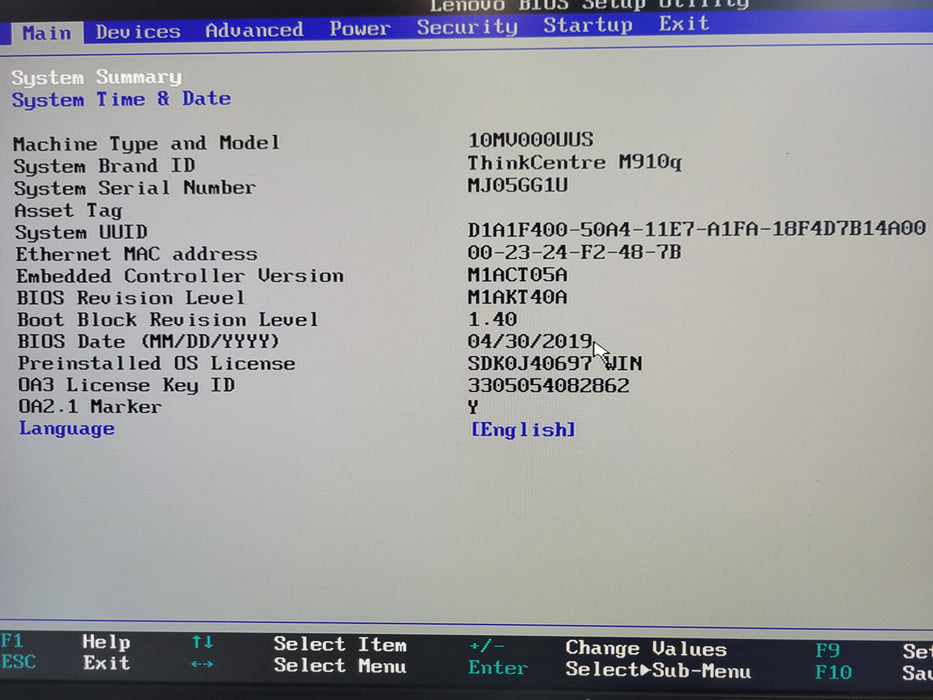Open the Exit tab

pos(684,23)
